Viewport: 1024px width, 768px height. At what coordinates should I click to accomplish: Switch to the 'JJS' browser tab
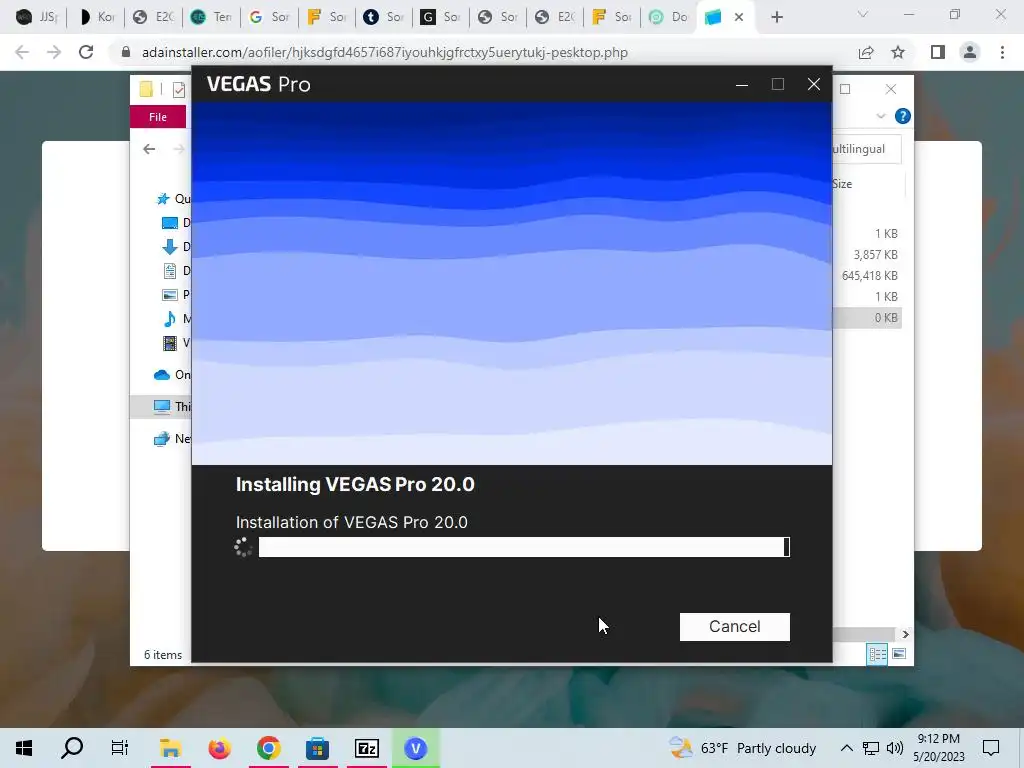[37, 17]
